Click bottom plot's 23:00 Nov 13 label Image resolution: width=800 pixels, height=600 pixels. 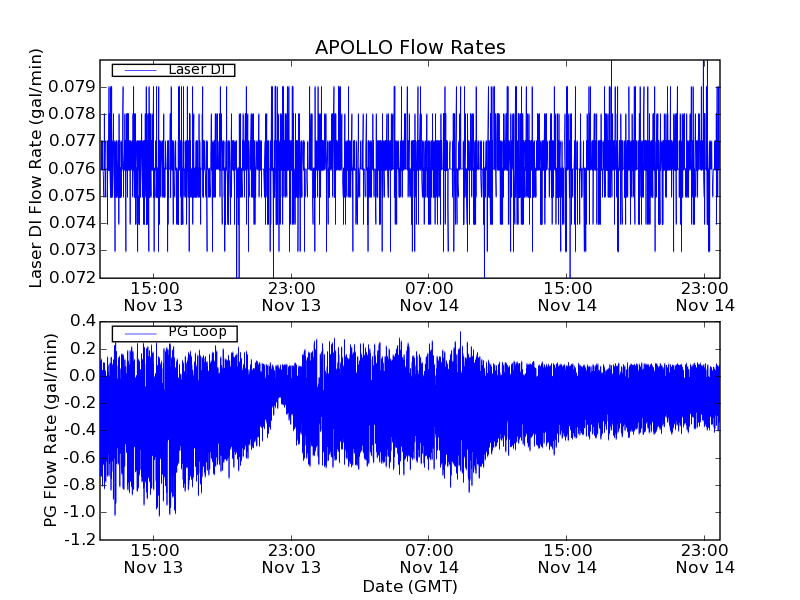click(291, 559)
